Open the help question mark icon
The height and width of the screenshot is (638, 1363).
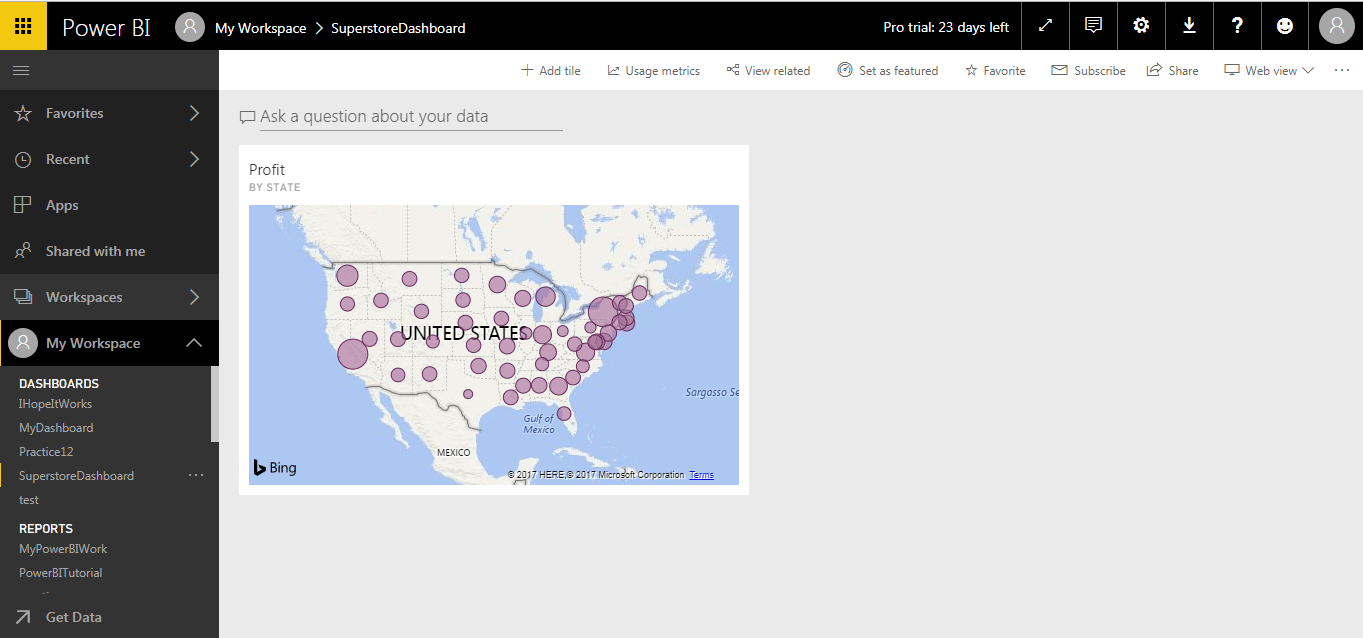click(x=1237, y=26)
